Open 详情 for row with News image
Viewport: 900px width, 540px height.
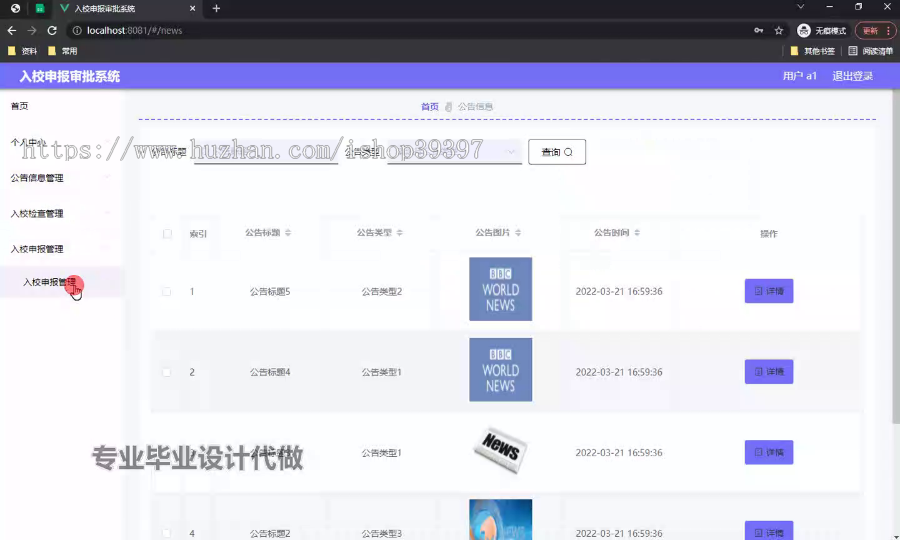[x=769, y=452]
